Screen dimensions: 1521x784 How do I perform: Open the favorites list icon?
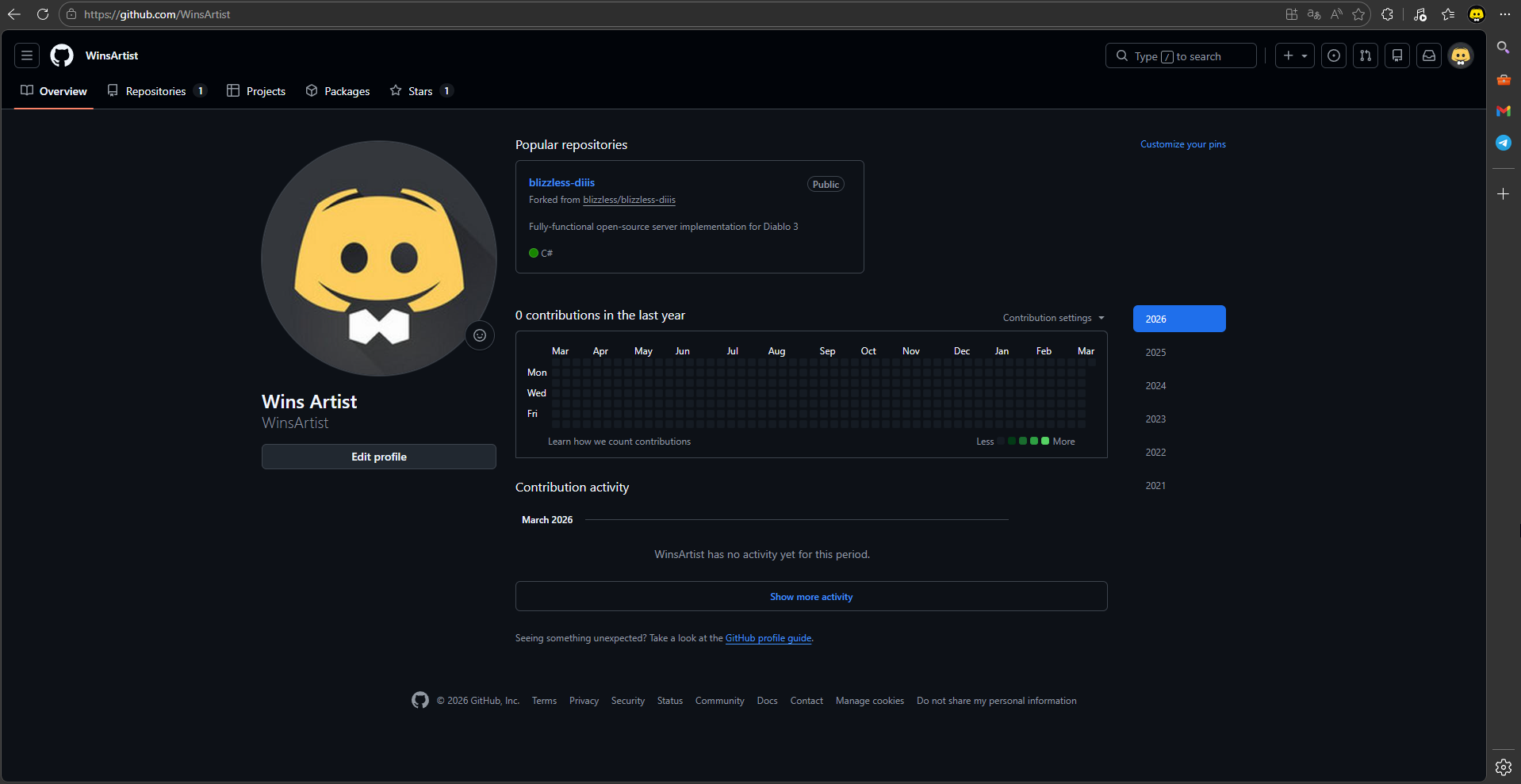pos(1448,14)
